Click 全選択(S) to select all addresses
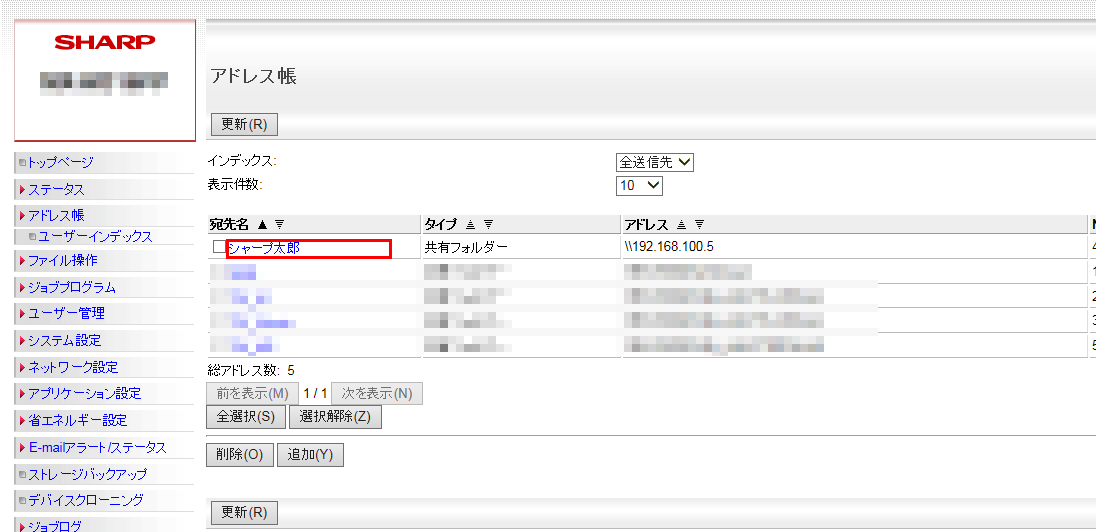This screenshot has width=1096, height=532. pos(246,418)
